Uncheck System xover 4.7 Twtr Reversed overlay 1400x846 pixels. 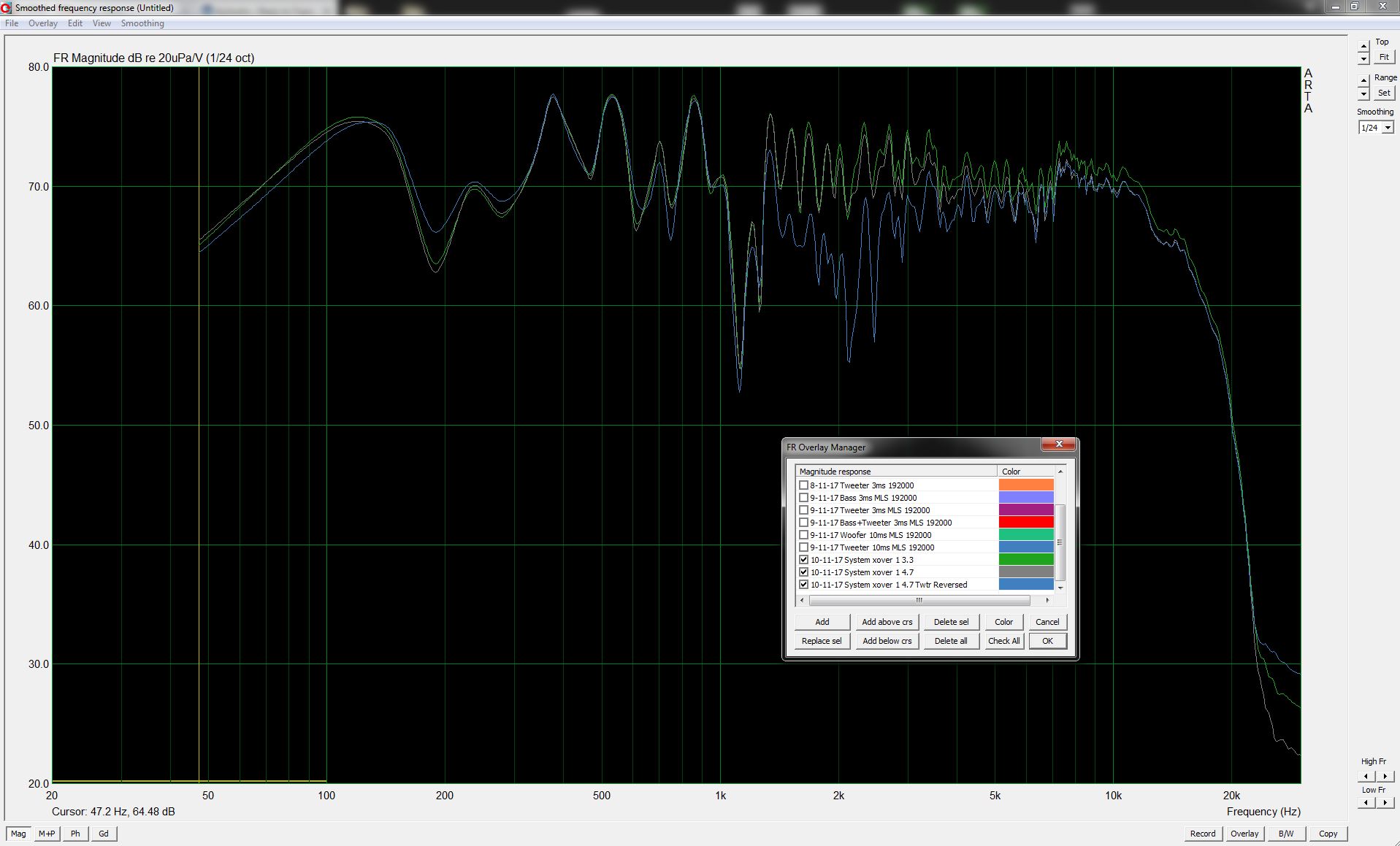(x=803, y=585)
